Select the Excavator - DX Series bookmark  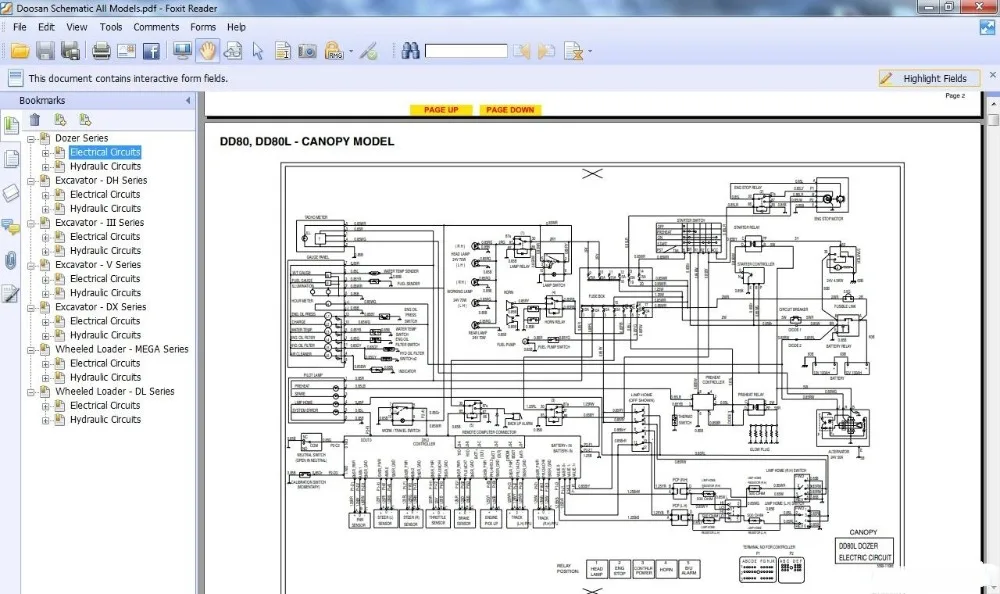click(x=101, y=307)
